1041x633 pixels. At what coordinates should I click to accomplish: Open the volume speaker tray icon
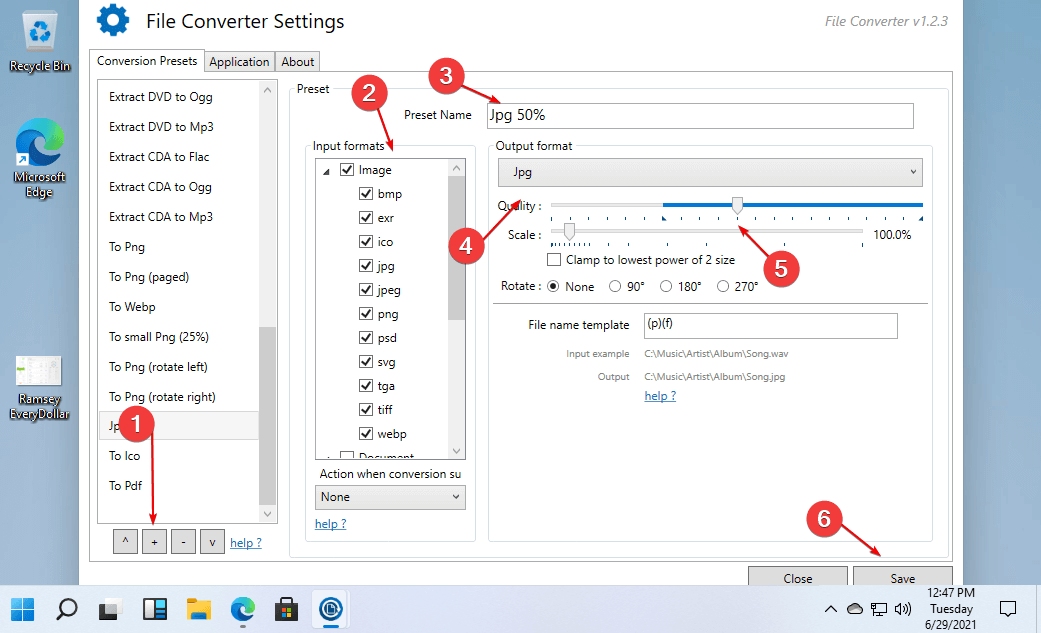(903, 608)
